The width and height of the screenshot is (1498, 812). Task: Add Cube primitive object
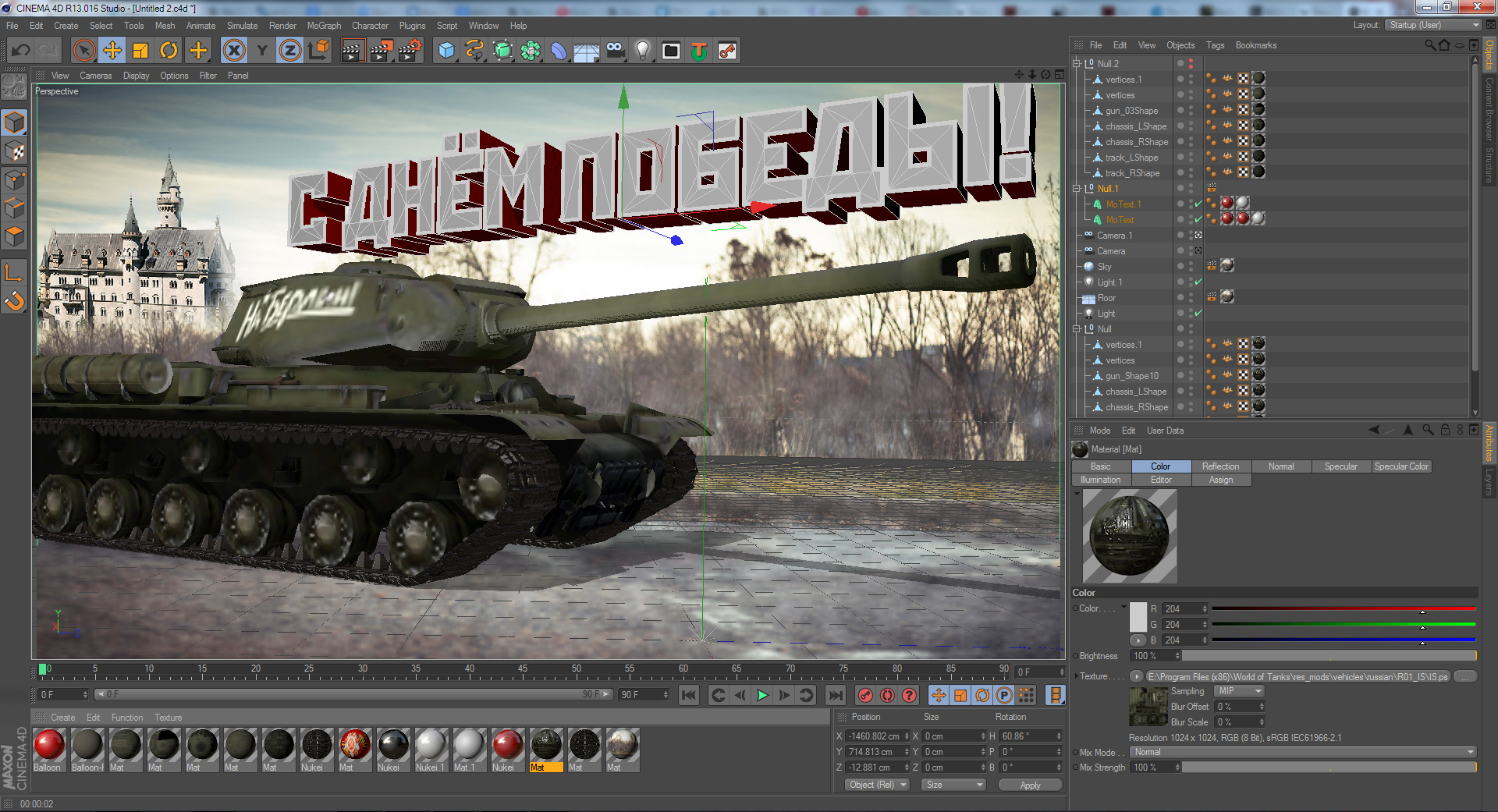click(x=446, y=51)
